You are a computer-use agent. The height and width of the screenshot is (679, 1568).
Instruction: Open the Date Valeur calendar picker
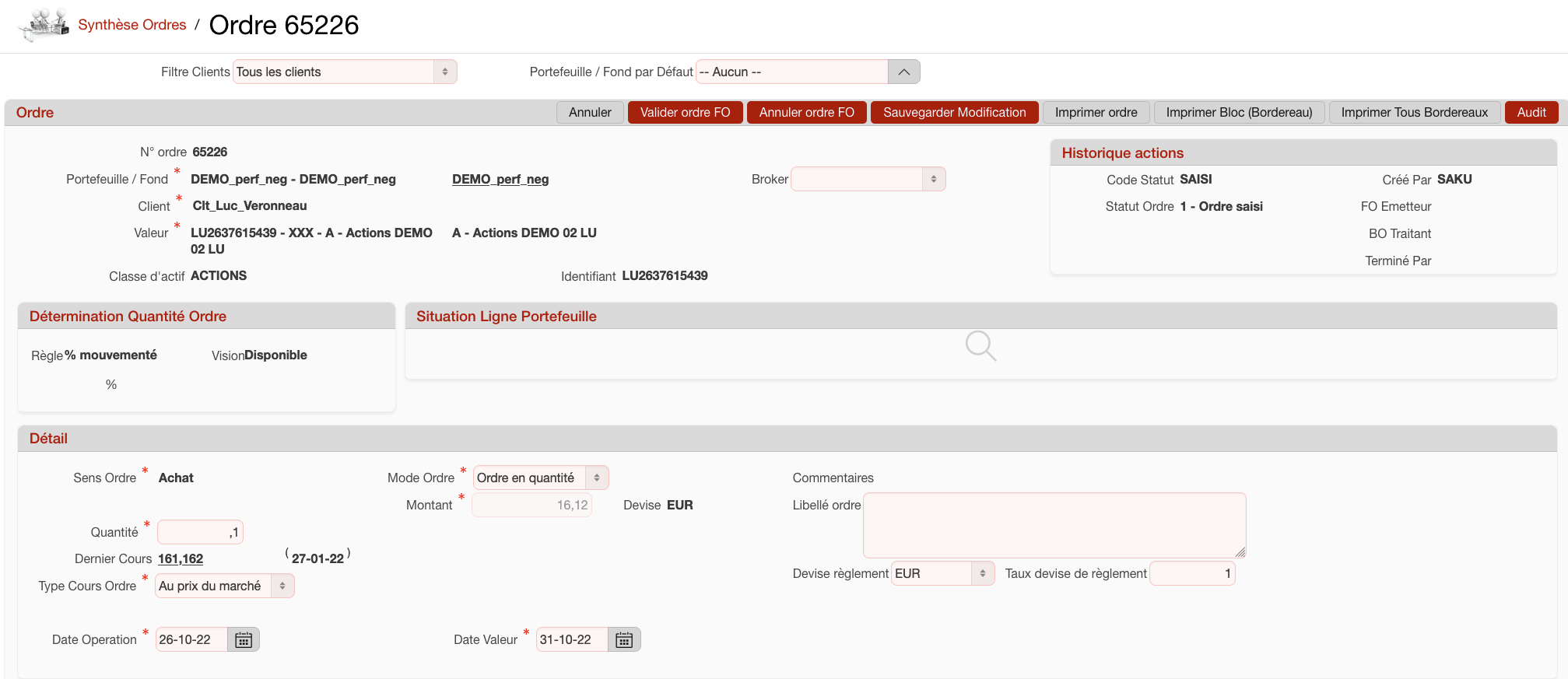pyautogui.click(x=624, y=640)
